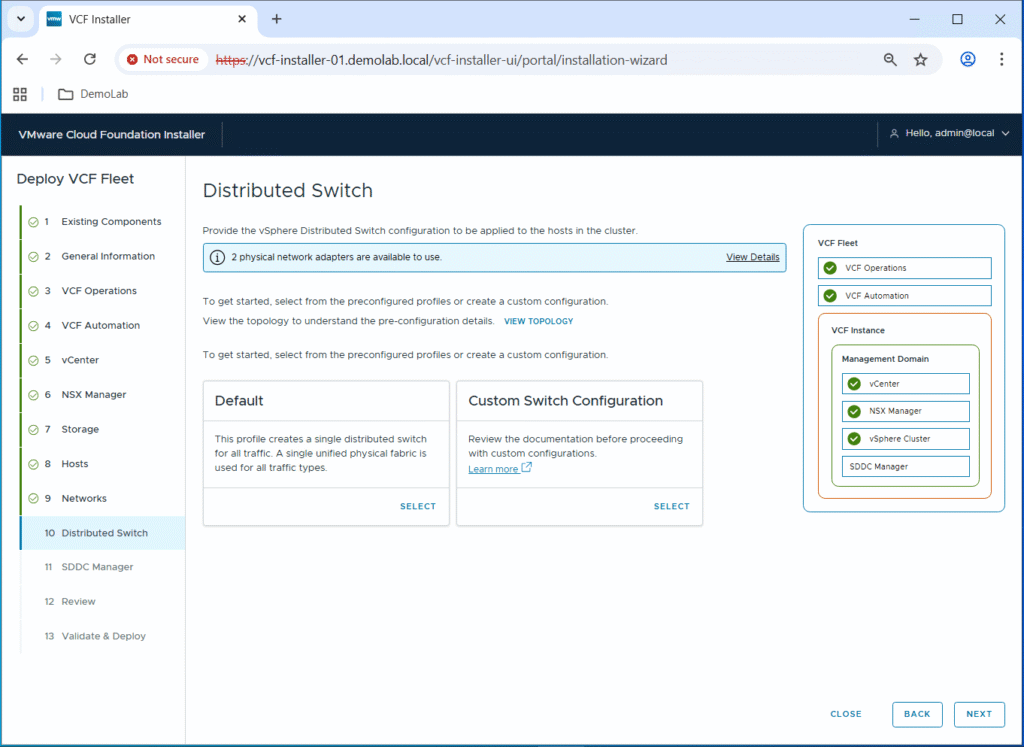Expand the Hello, admin@local user menu
The image size is (1024, 747).
[x=949, y=134]
